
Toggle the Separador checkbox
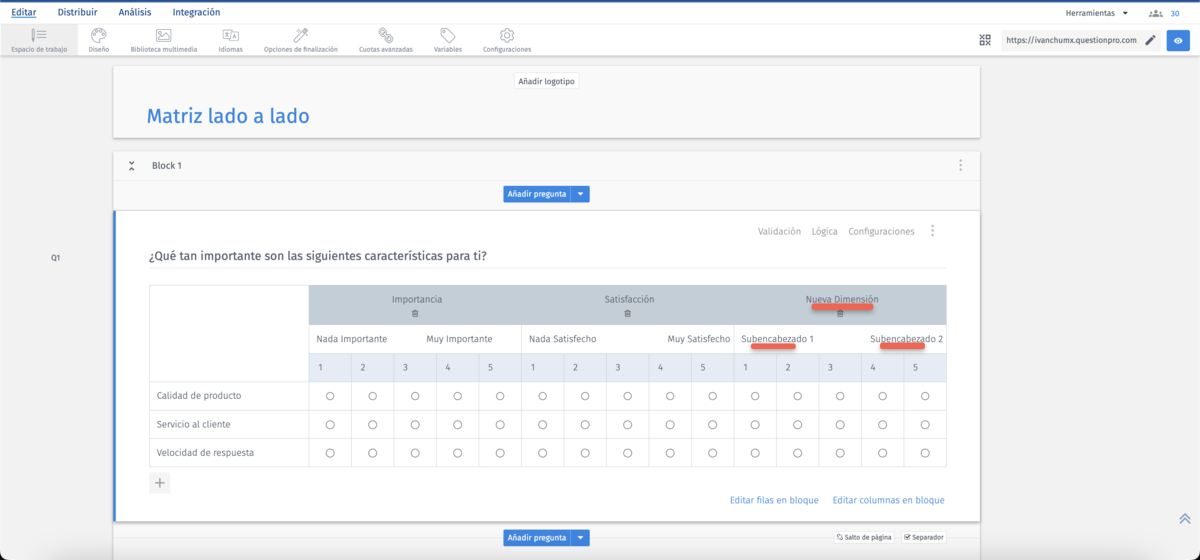[x=907, y=537]
